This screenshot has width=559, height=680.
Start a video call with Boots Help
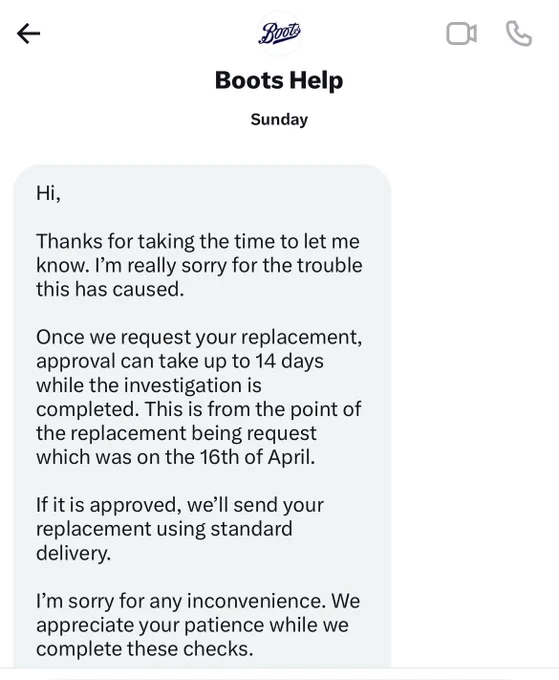(x=461, y=34)
